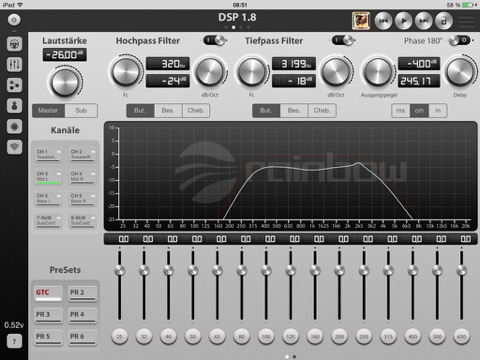Tap the 160 Hz band button
The width and height of the screenshot is (480, 360).
(315, 337)
